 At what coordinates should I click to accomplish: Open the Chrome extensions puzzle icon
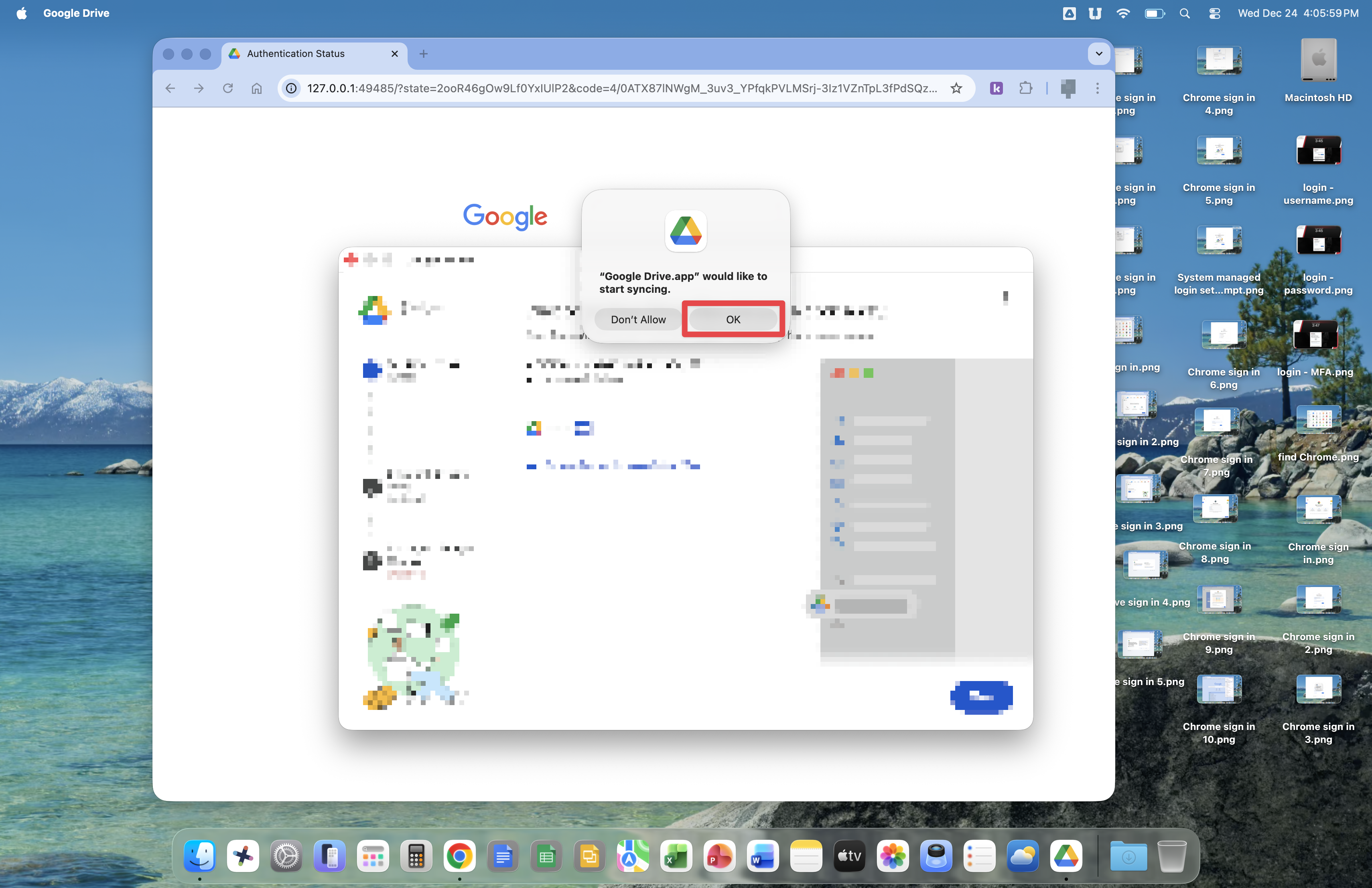[1025, 88]
